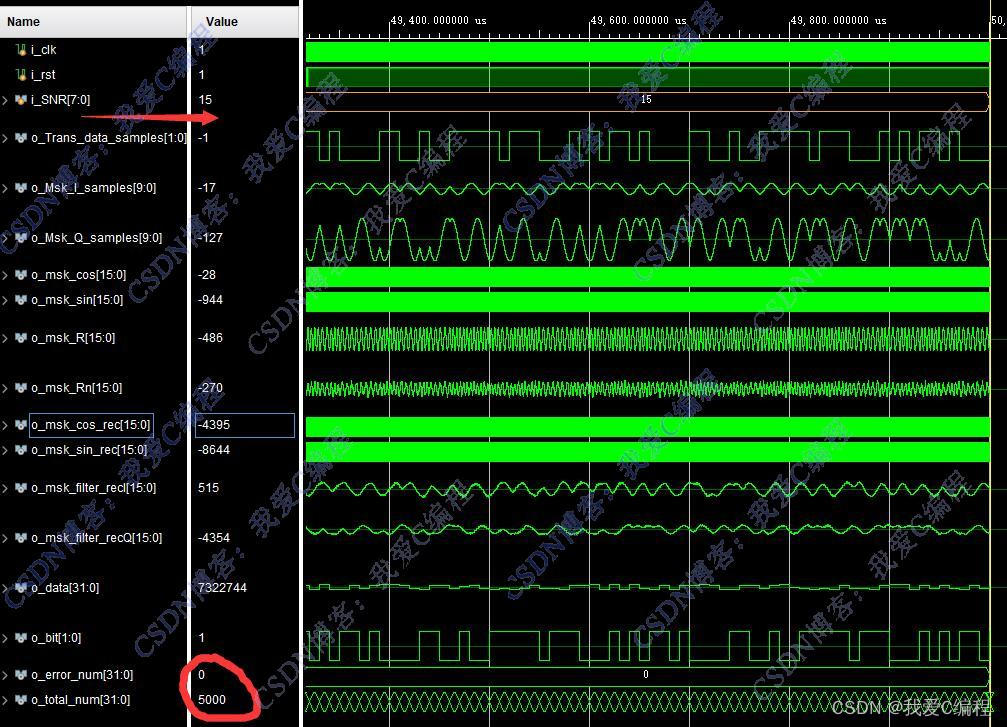Click the 49,400.000000 us time ruler mark
The image size is (1007, 727).
(439, 21)
